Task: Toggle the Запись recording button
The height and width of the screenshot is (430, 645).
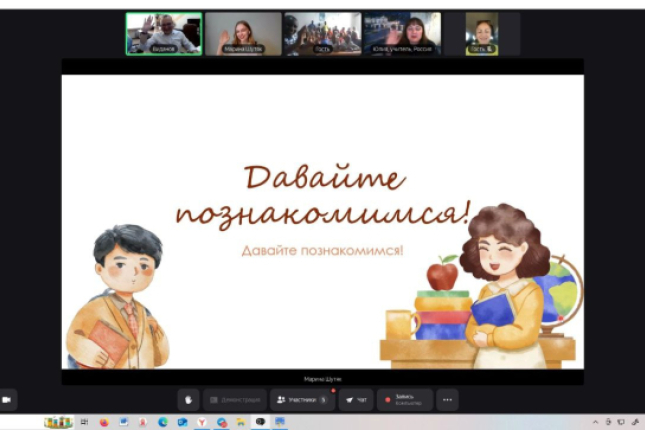Action: pyautogui.click(x=405, y=400)
